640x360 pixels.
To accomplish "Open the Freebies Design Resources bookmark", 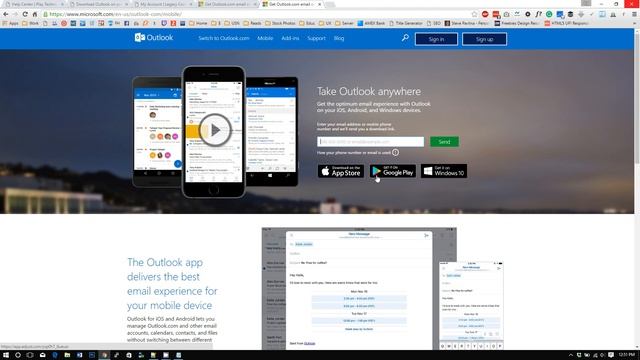I will click(x=517, y=23).
